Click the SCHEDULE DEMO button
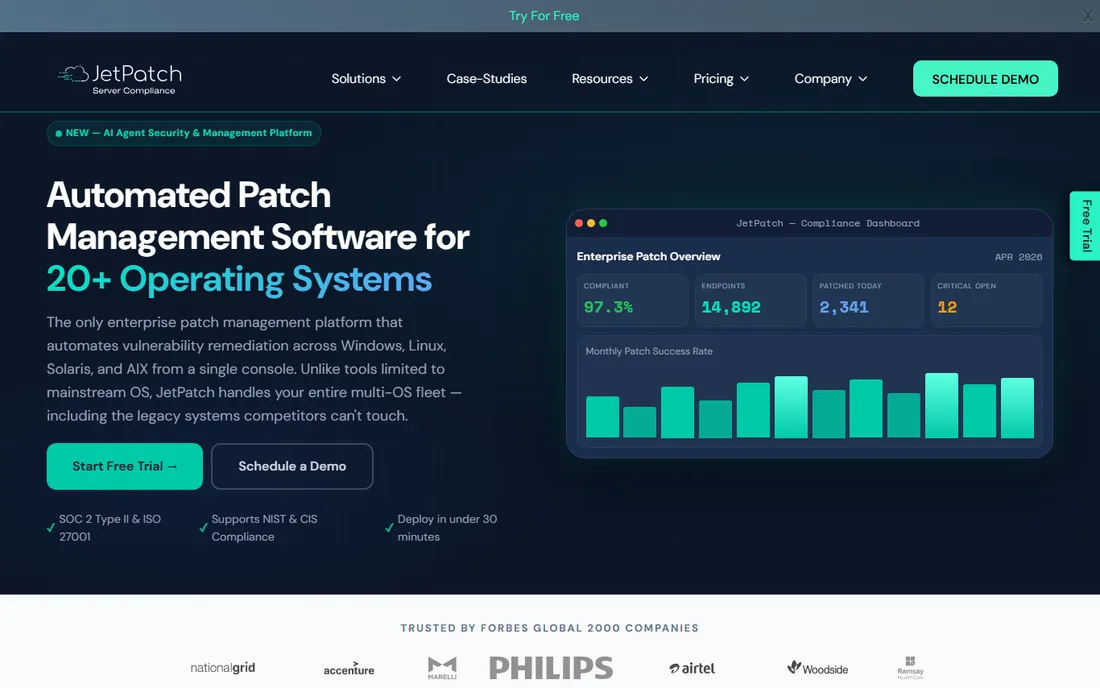The width and height of the screenshot is (1100, 688). click(x=985, y=79)
